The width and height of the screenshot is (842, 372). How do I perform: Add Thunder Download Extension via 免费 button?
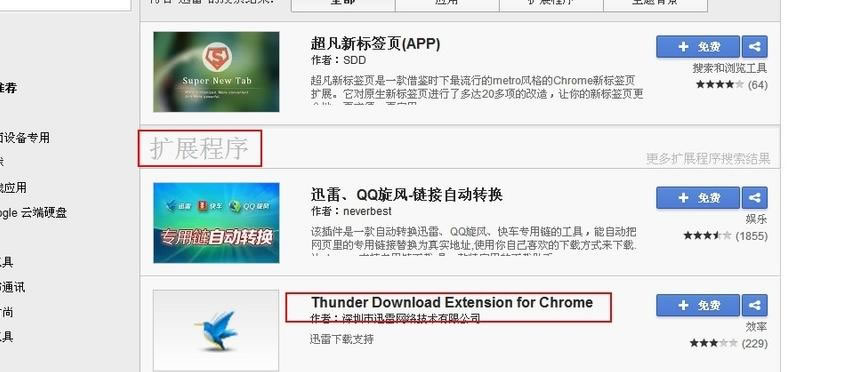point(698,305)
